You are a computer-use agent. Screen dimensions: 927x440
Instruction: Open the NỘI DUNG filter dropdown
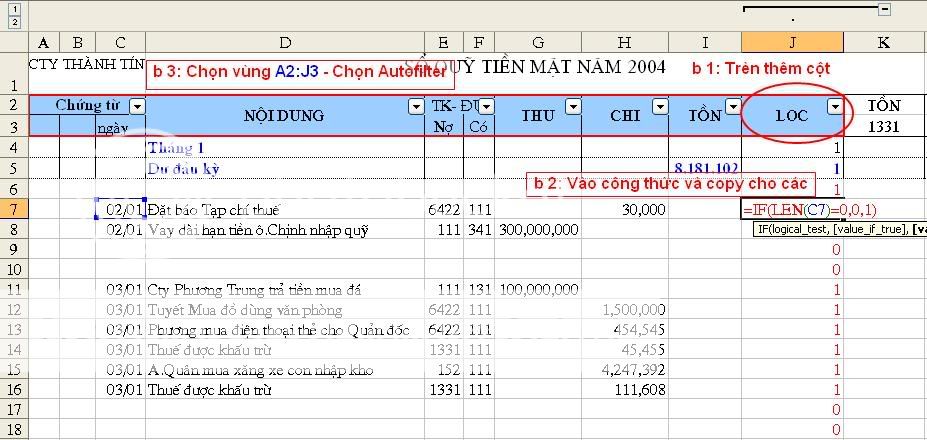(x=415, y=106)
